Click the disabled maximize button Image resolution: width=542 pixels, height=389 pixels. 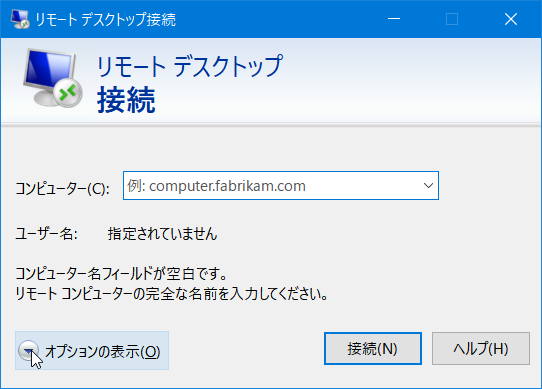point(452,19)
